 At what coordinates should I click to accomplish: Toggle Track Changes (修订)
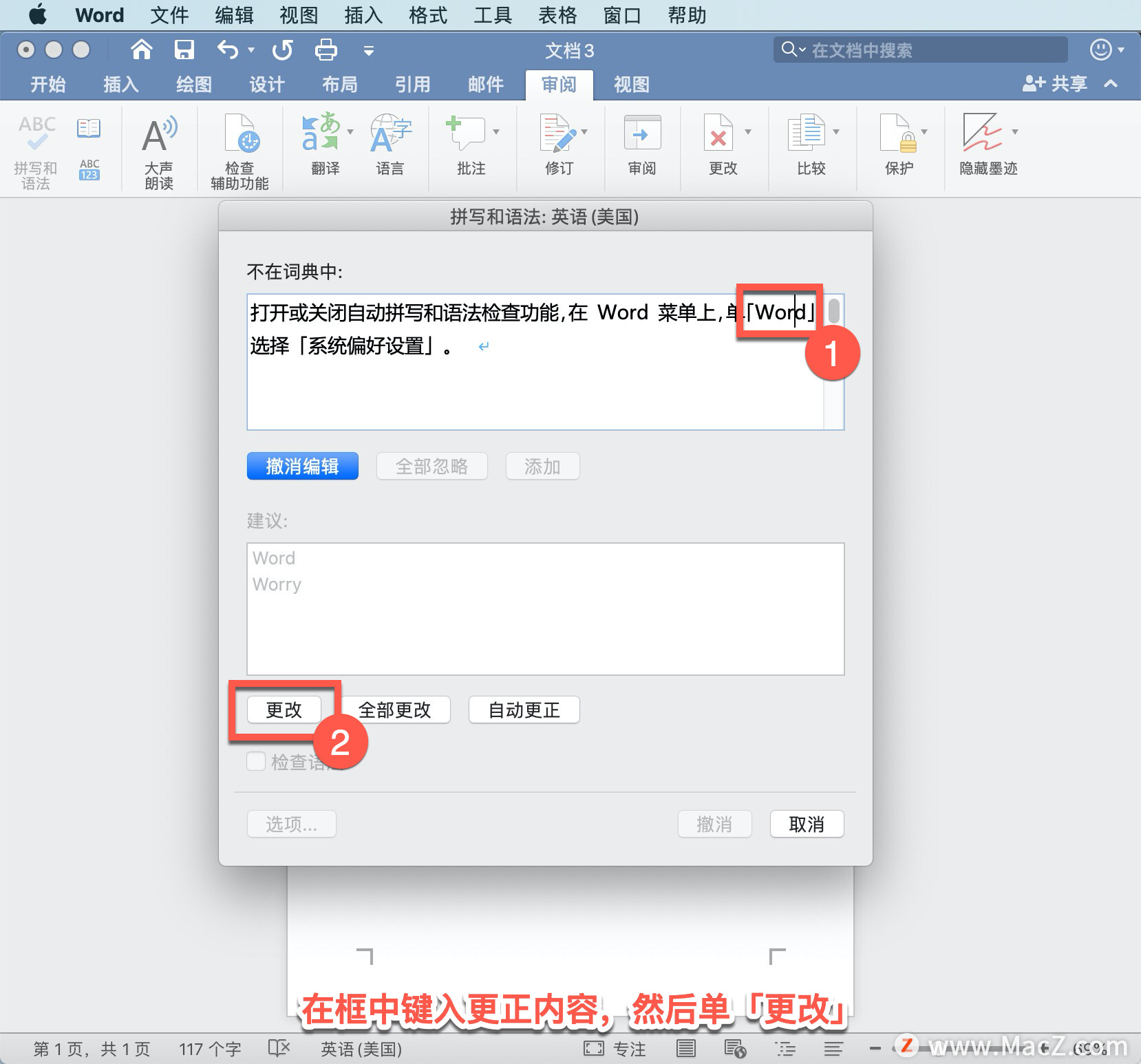click(558, 145)
